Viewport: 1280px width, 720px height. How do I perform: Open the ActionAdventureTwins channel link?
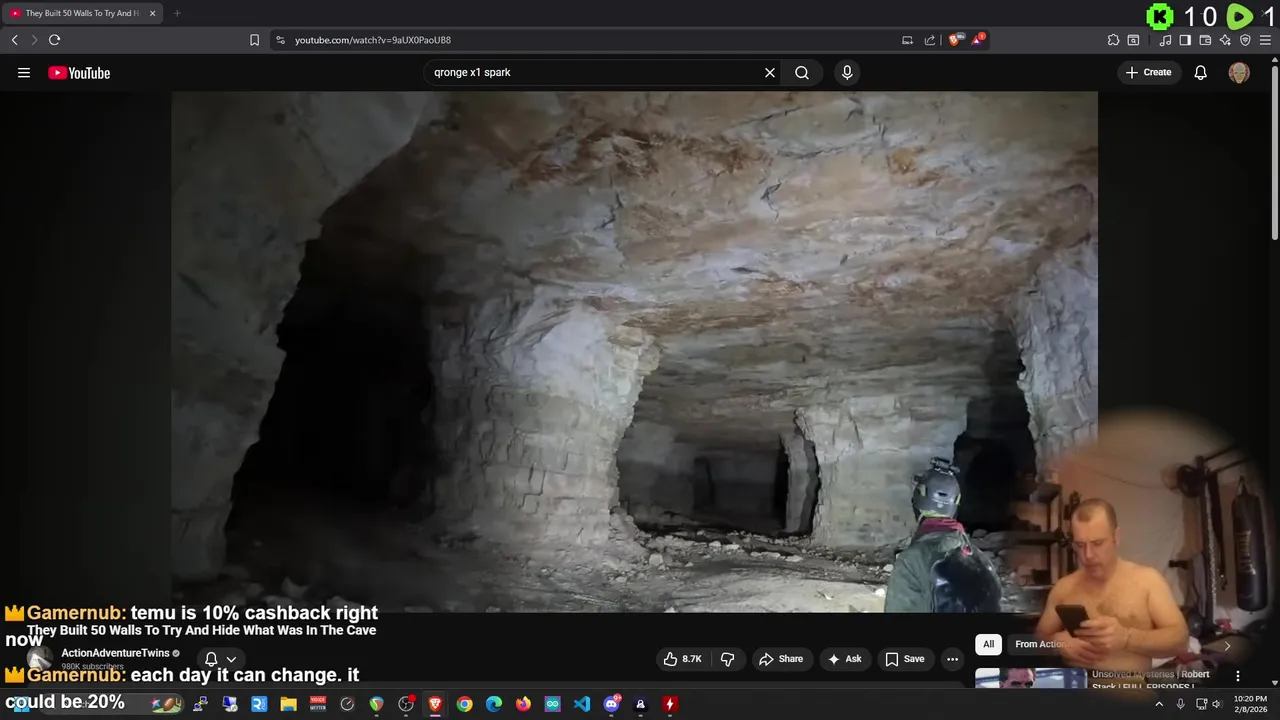[115, 653]
